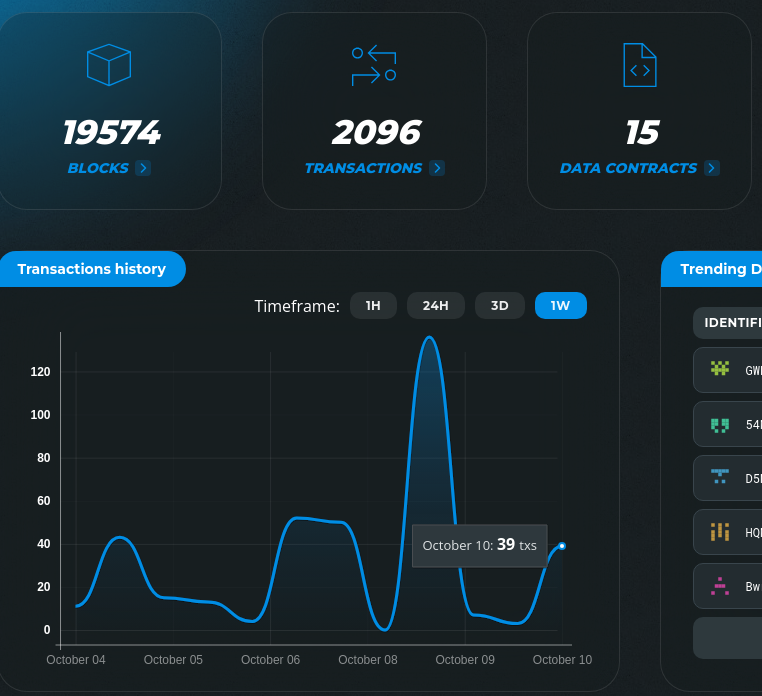Image resolution: width=762 pixels, height=696 pixels.
Task: Click the October 06 axis label
Action: 270,660
